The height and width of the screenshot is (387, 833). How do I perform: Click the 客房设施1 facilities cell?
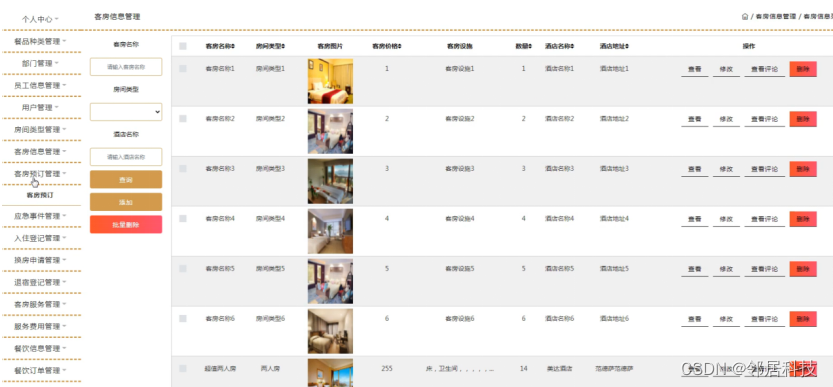pos(460,69)
